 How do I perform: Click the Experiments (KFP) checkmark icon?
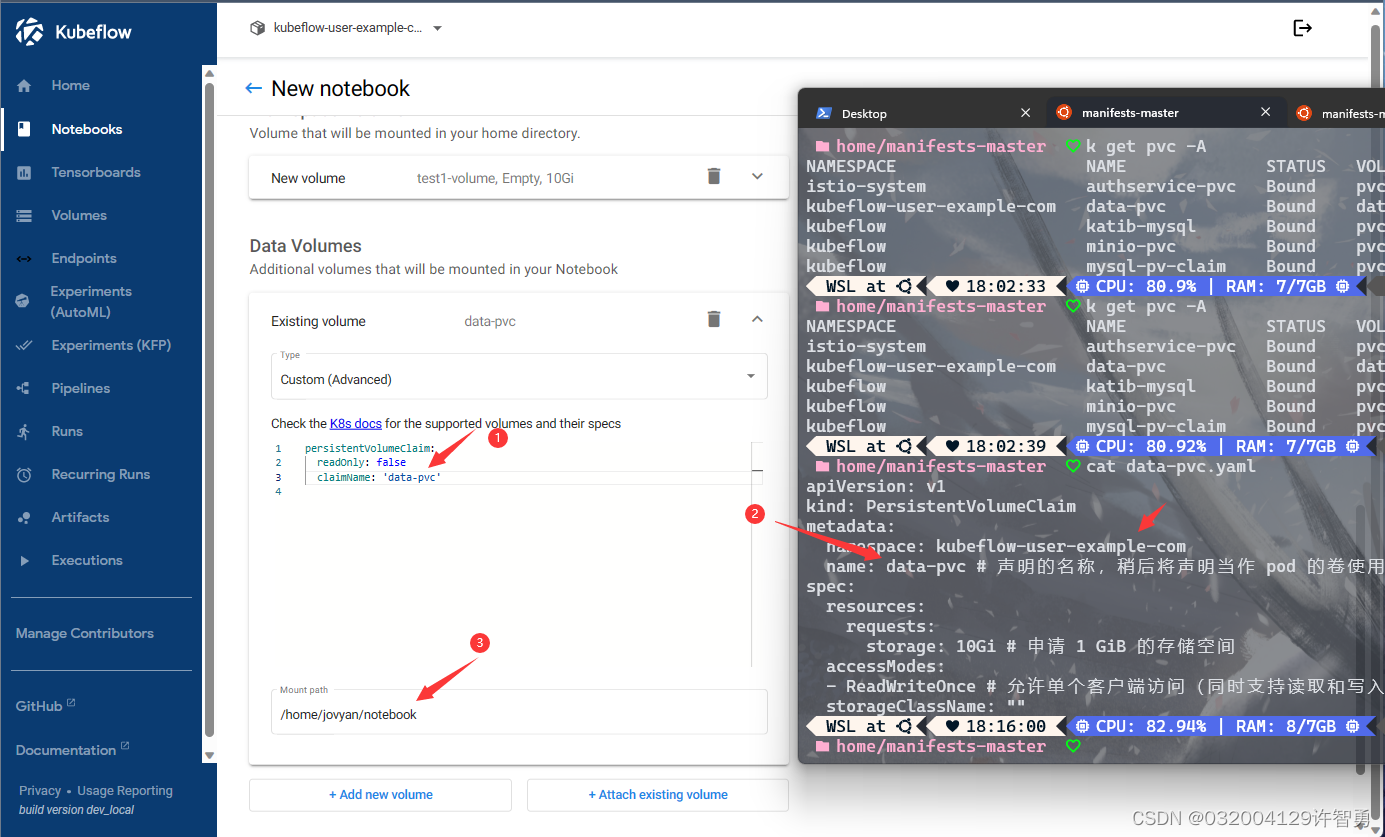point(24,345)
